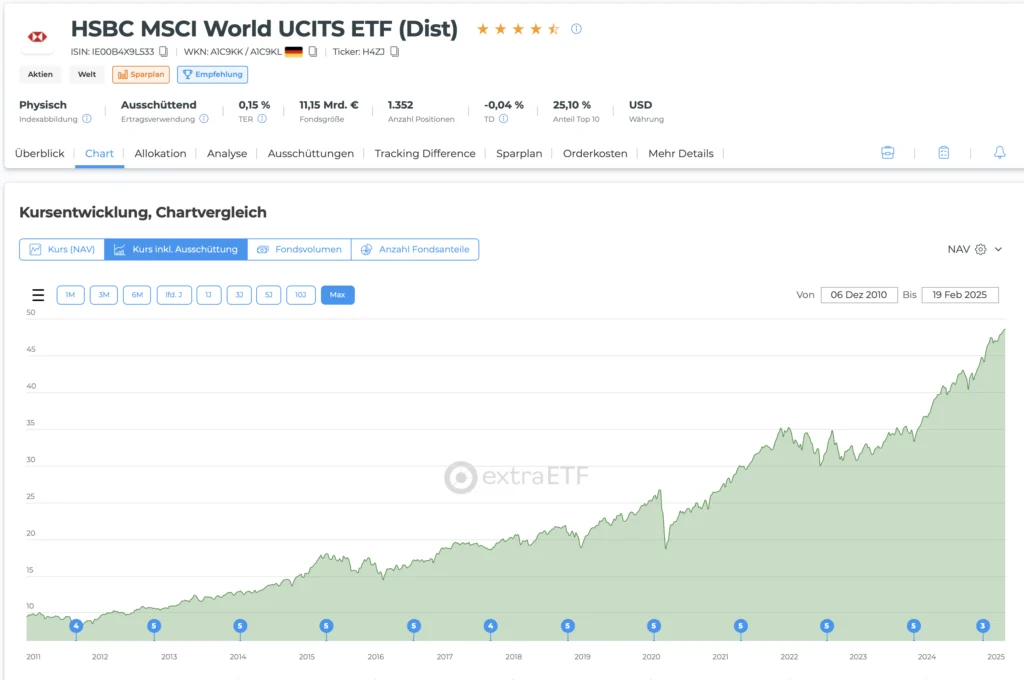Image resolution: width=1024 pixels, height=680 pixels.
Task: Click the 2017 distribution marker labeled 4
Action: click(490, 626)
